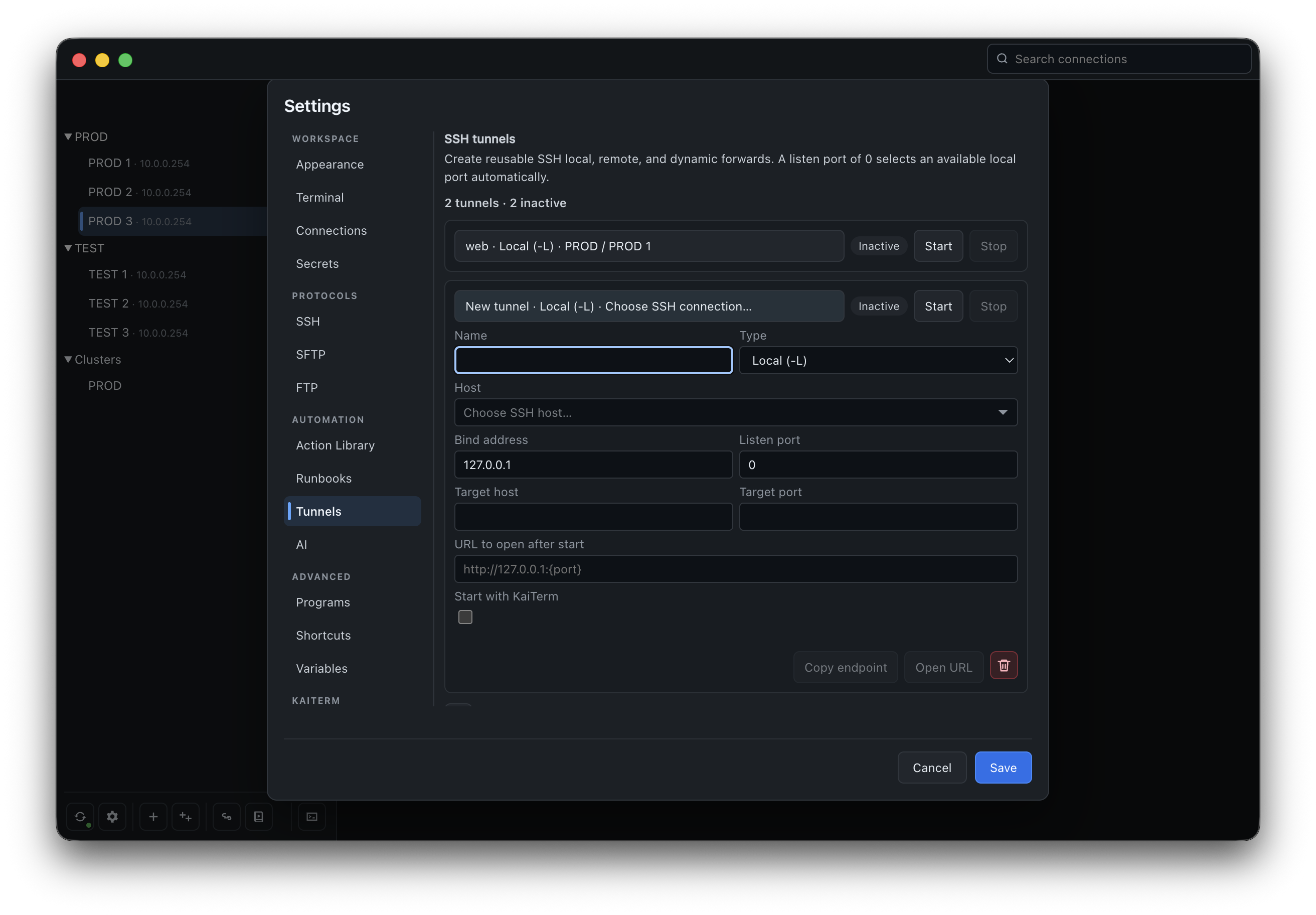Viewport: 1316px width, 915px height.
Task: Stop the New tunnel
Action: (993, 306)
